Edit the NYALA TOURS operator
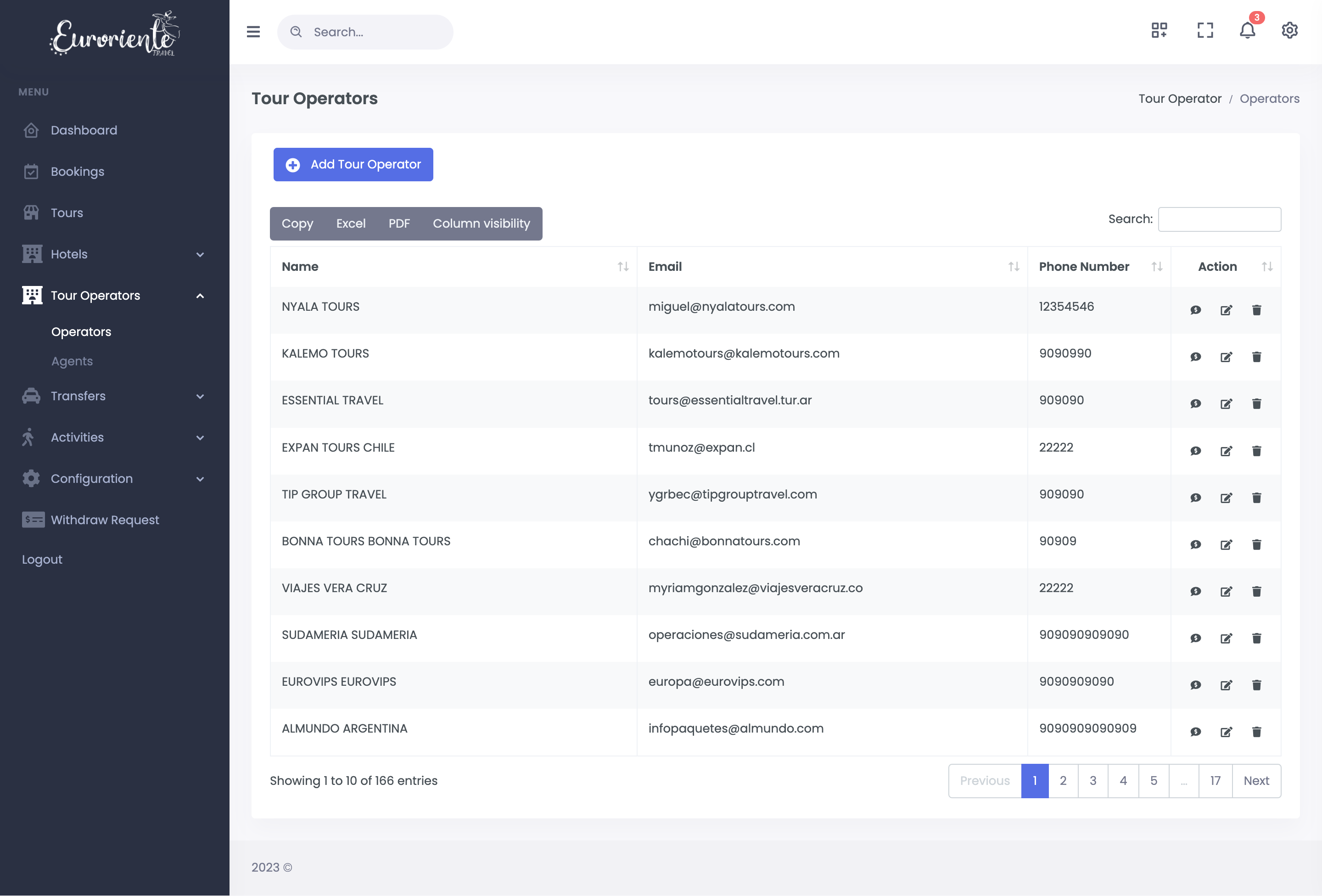The image size is (1322, 896). click(1227, 310)
